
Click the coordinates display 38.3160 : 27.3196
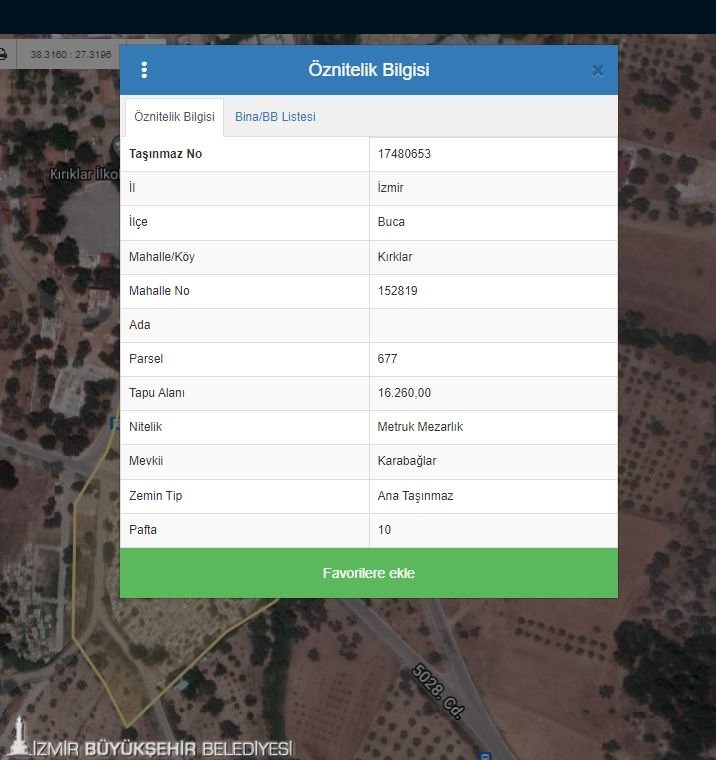click(x=71, y=54)
